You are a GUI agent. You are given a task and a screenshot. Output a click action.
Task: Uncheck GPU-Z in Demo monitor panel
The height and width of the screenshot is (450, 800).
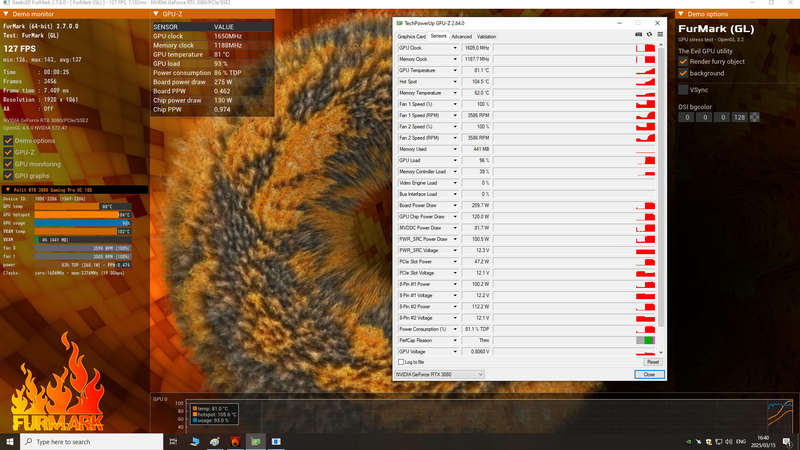(x=8, y=152)
